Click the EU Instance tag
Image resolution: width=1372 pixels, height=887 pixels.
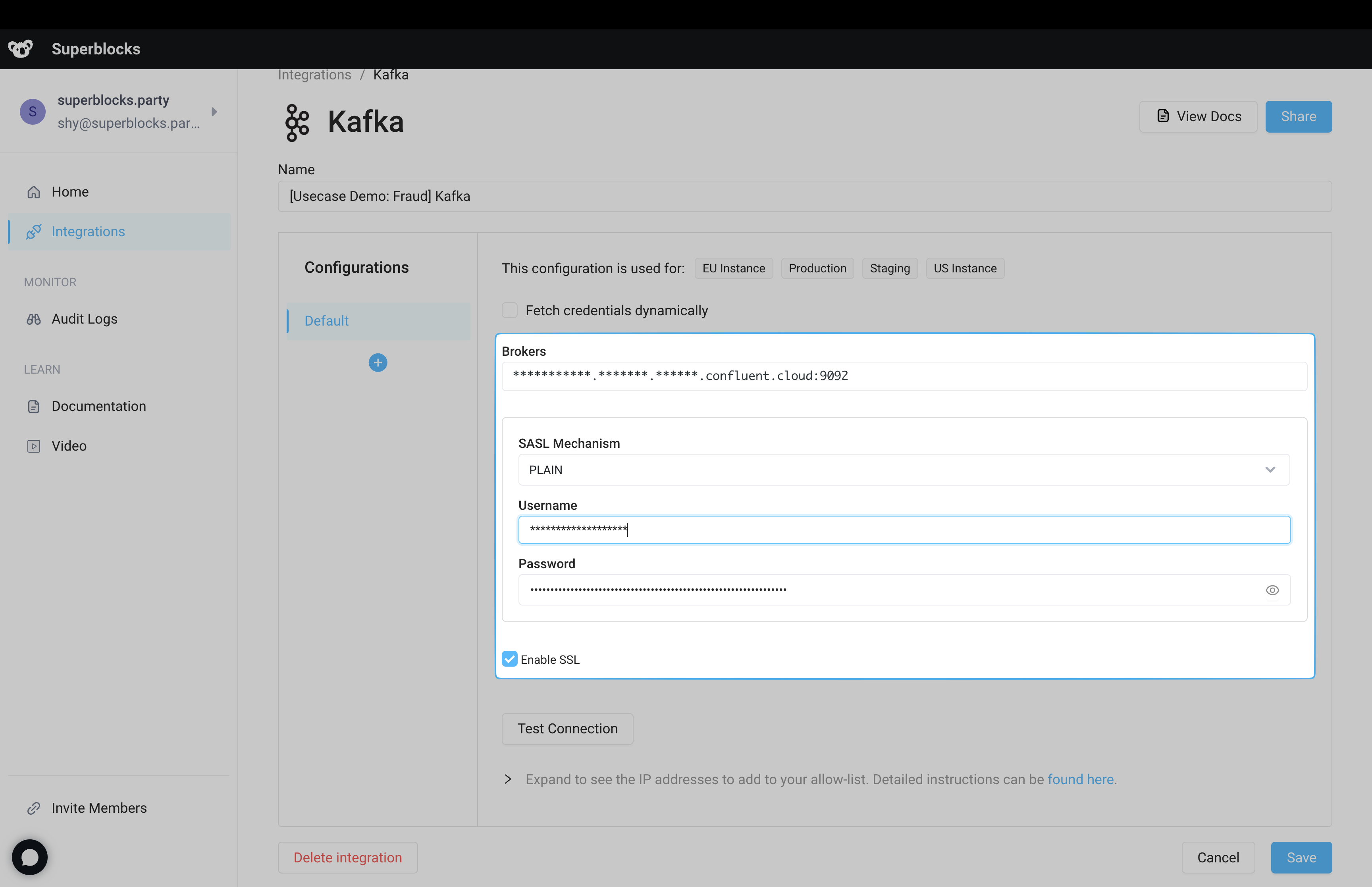tap(734, 268)
